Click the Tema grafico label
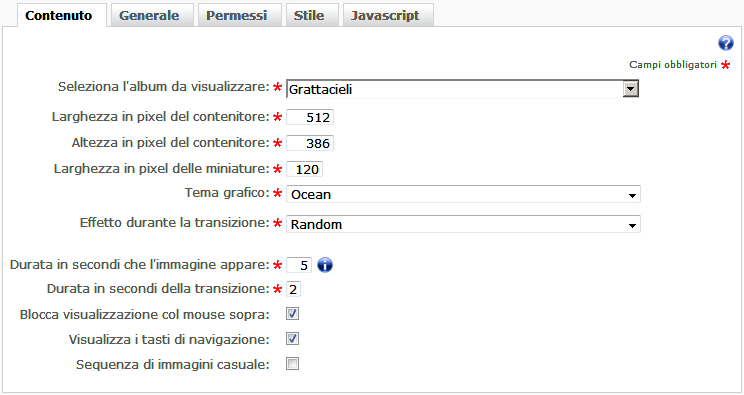Viewport: 744px width, 395px height. pos(227,193)
